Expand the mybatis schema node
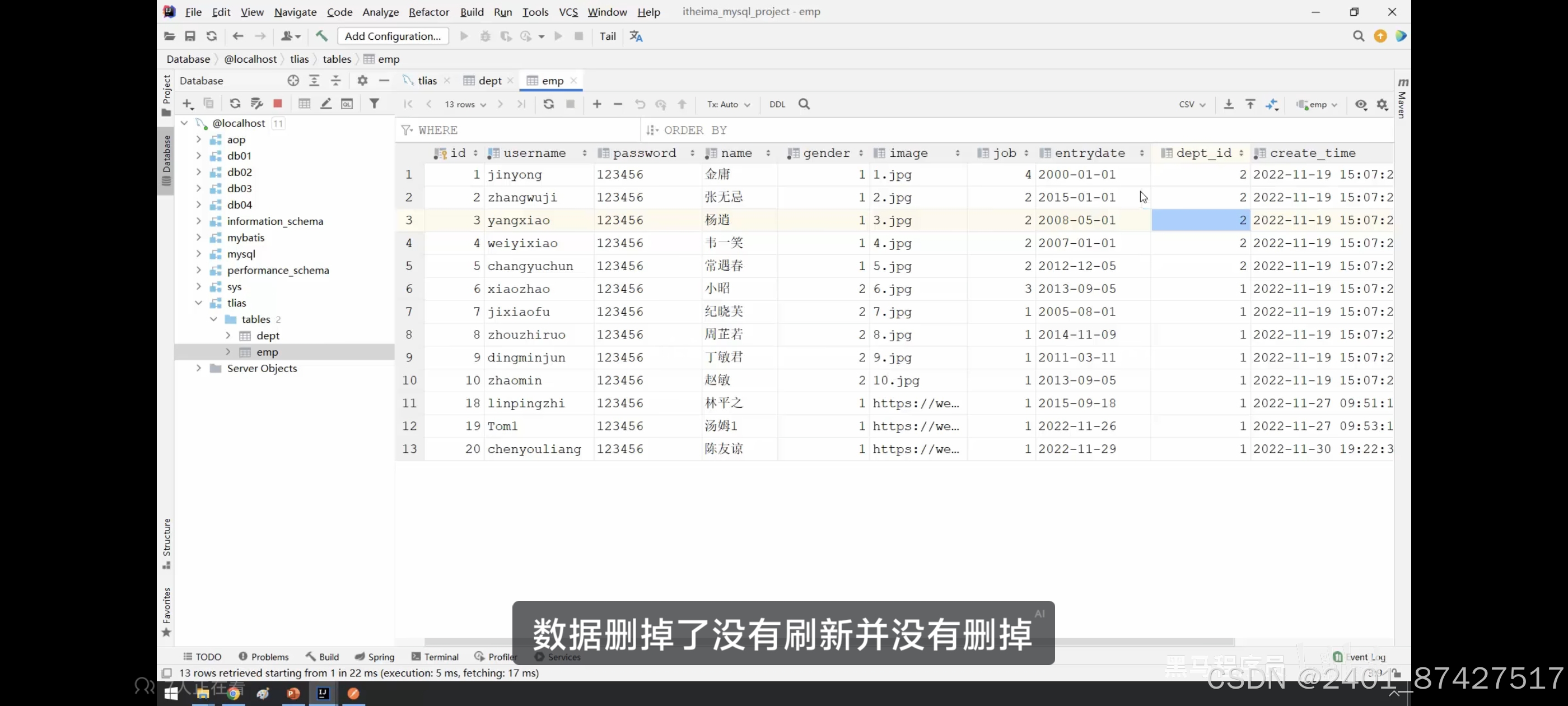The height and width of the screenshot is (706, 1568). click(x=198, y=238)
